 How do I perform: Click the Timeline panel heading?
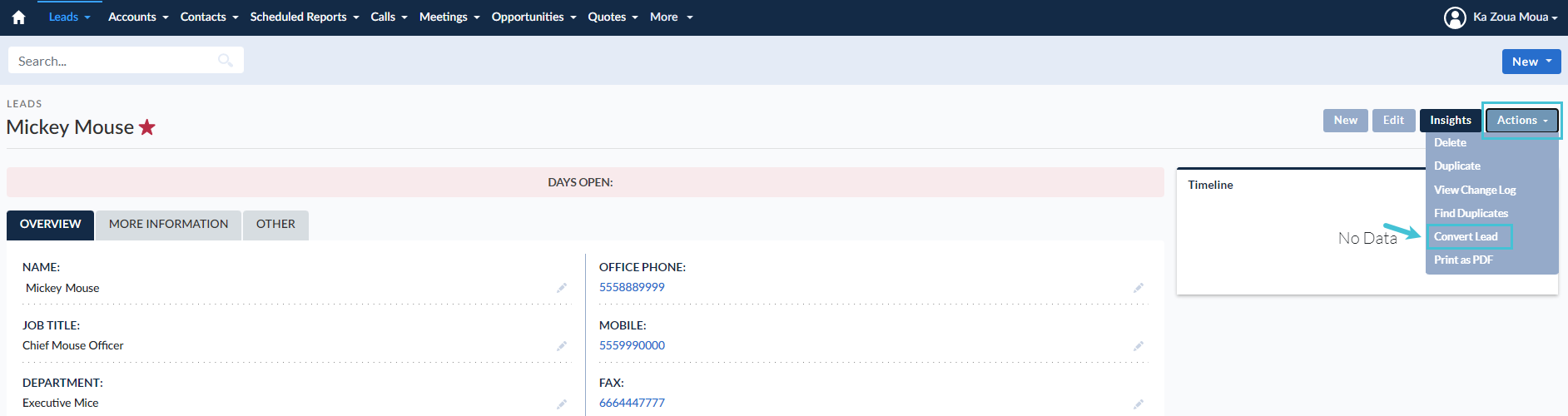(1210, 185)
